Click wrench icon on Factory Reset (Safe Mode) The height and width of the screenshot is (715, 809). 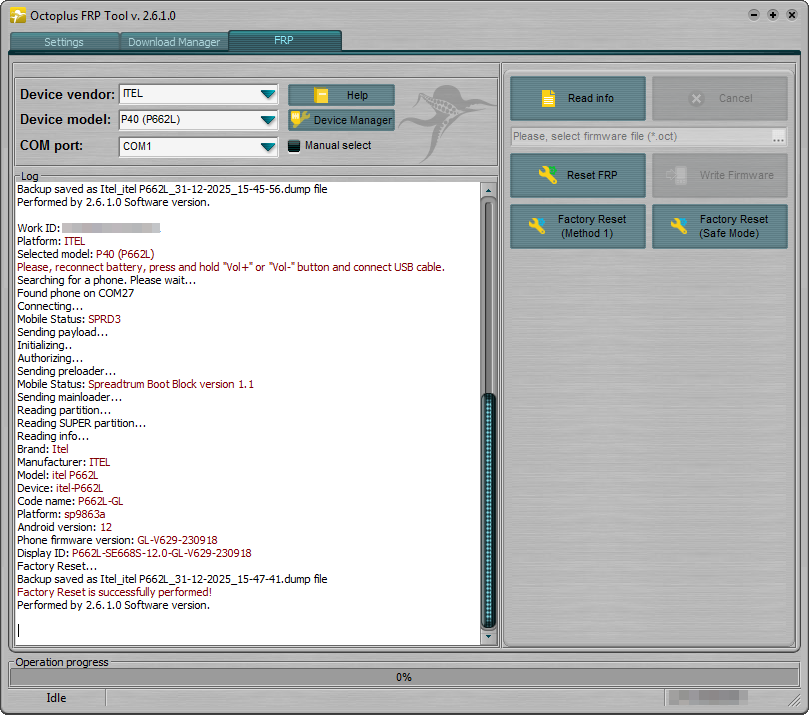(x=678, y=226)
